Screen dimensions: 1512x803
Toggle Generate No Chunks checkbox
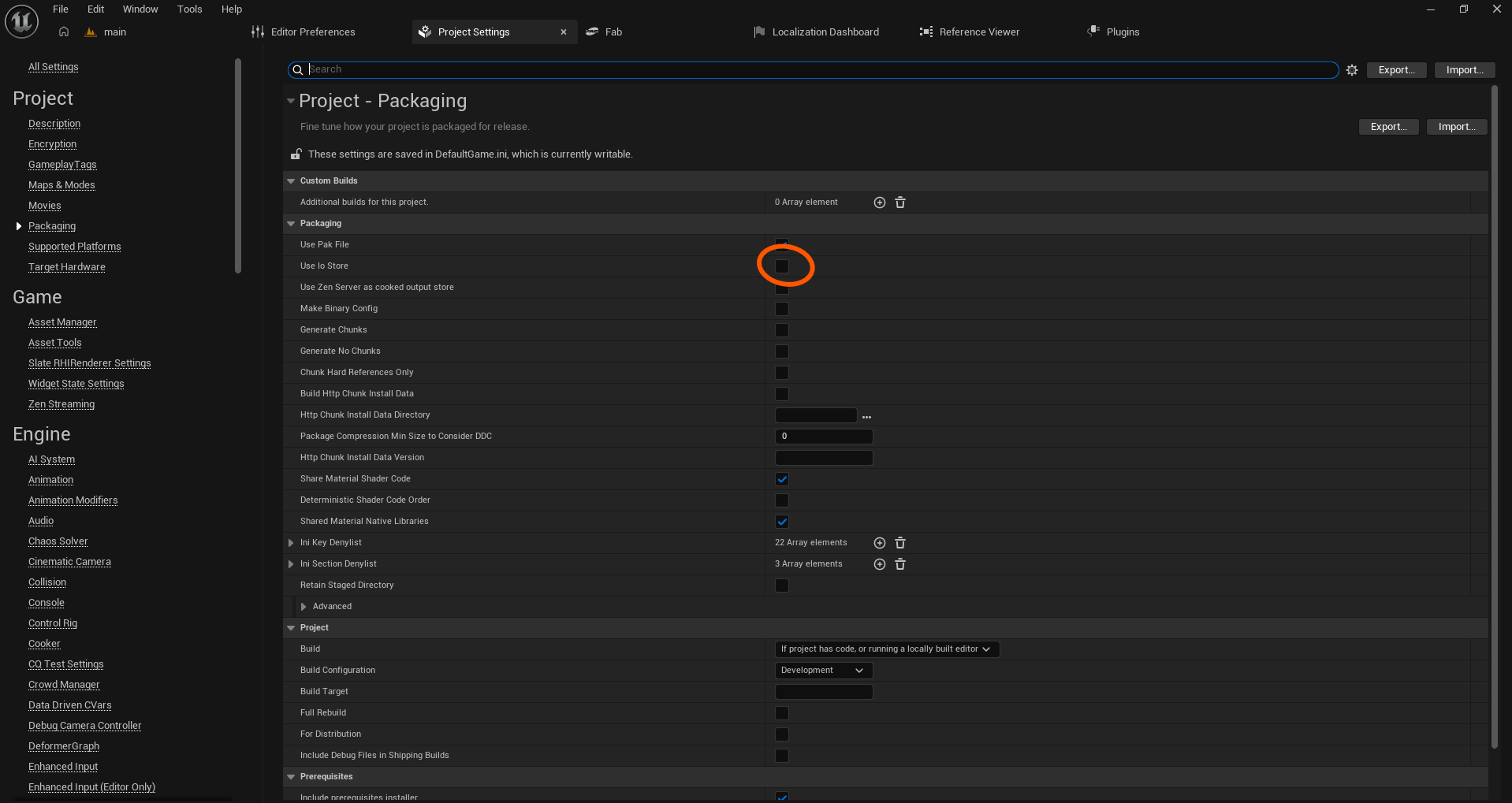point(782,351)
